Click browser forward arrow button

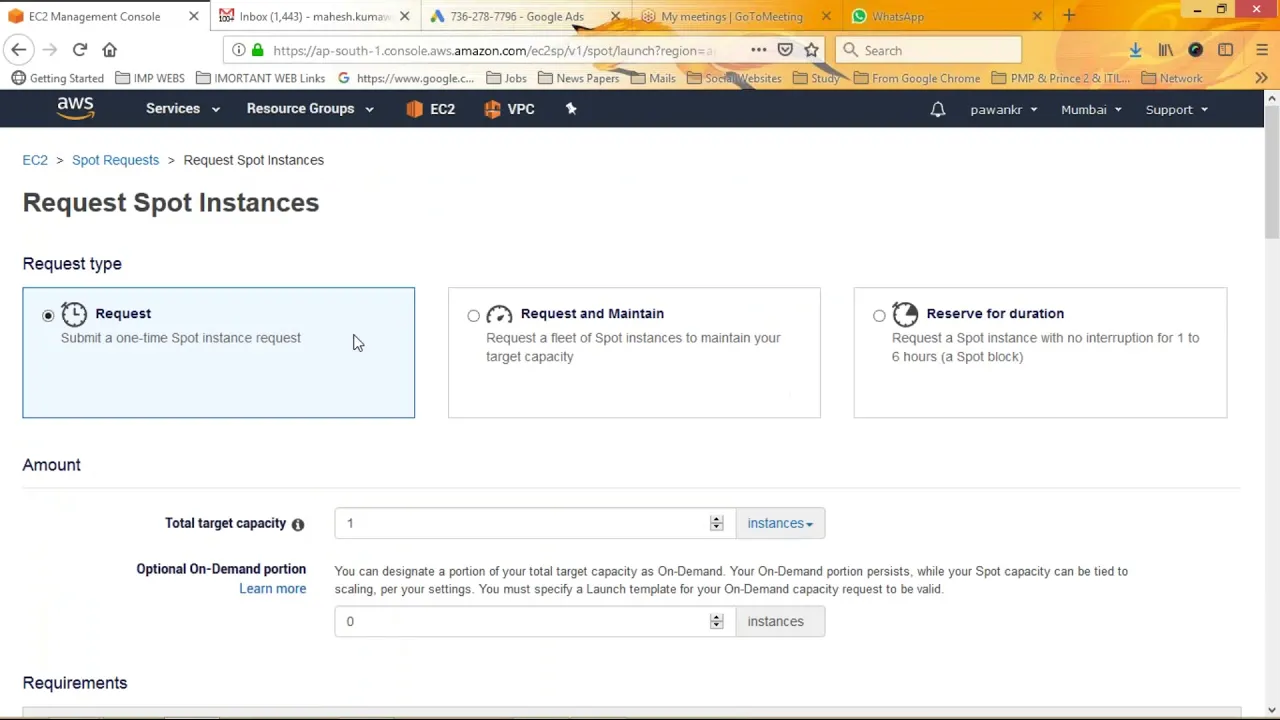click(x=49, y=49)
